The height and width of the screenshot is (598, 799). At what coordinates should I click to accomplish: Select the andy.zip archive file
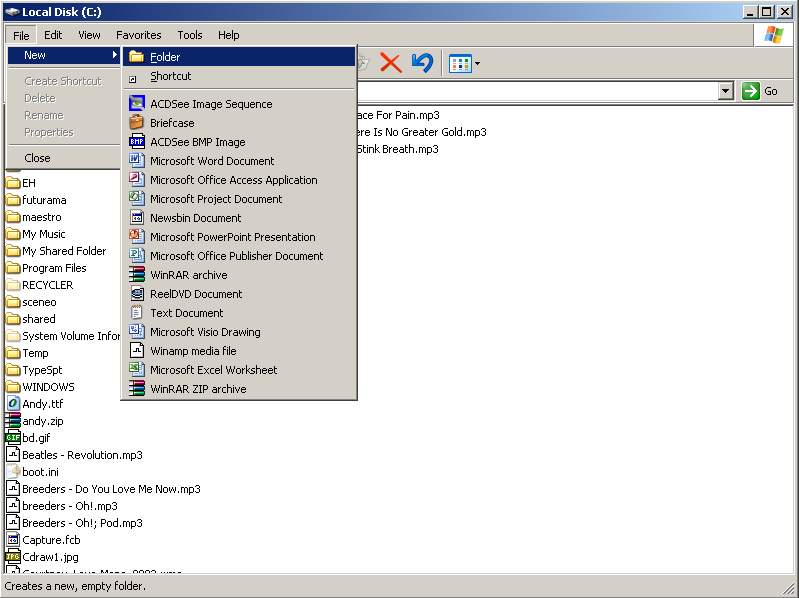pyautogui.click(x=35, y=421)
